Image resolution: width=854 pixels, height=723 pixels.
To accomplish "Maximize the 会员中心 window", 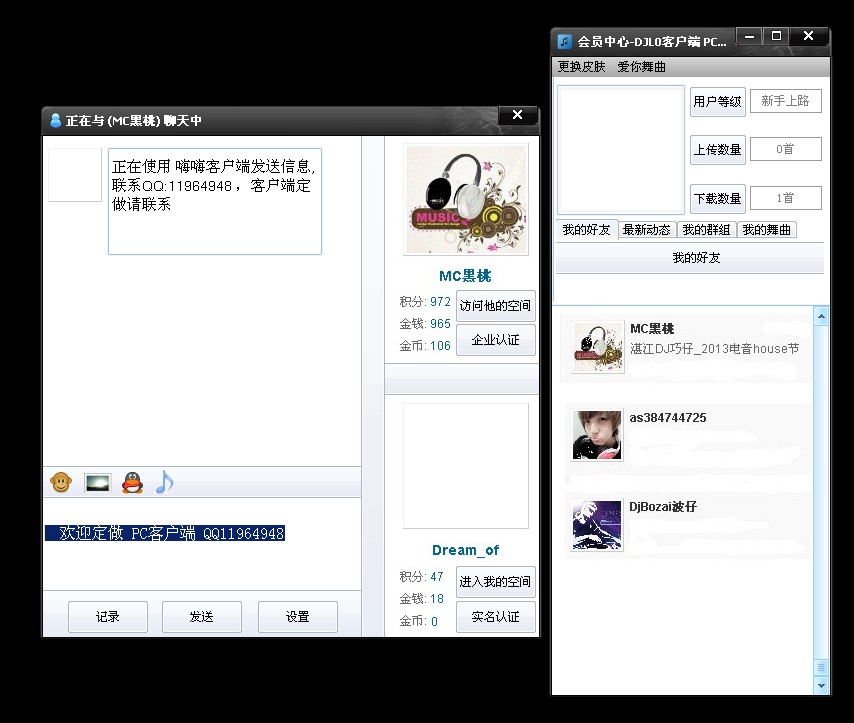I will 776,36.
